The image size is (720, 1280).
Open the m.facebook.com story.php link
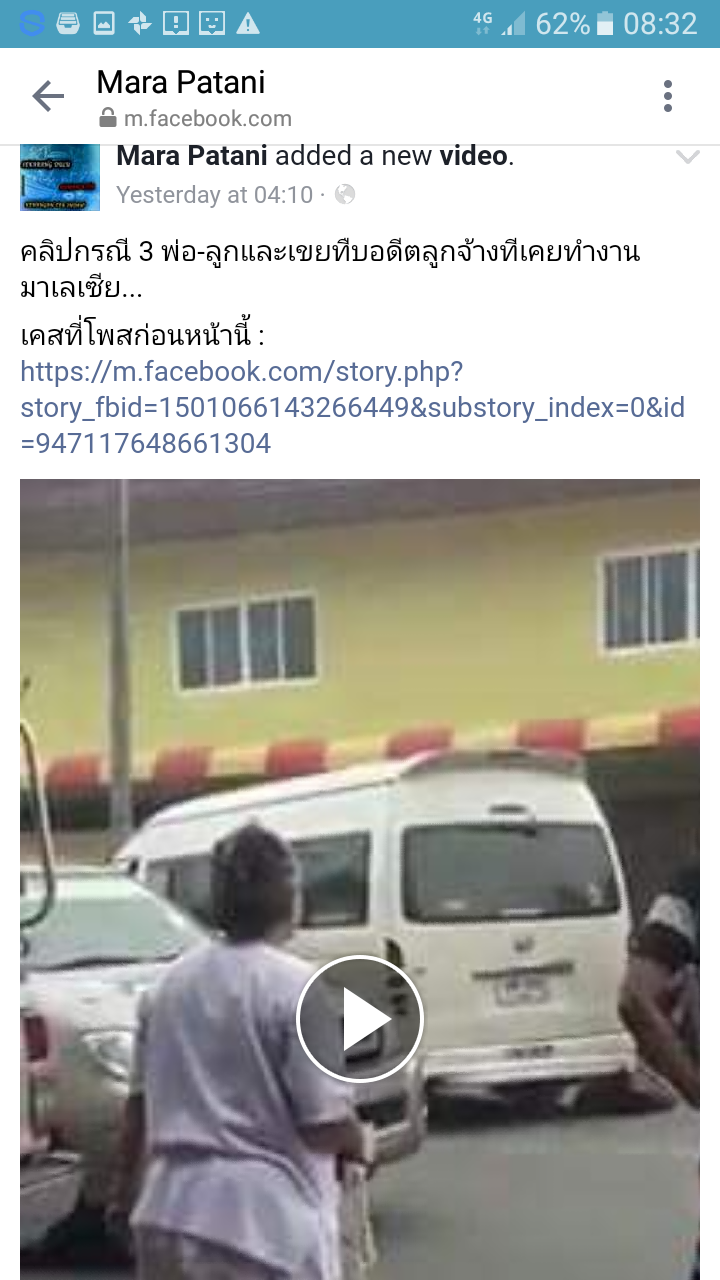[352, 407]
